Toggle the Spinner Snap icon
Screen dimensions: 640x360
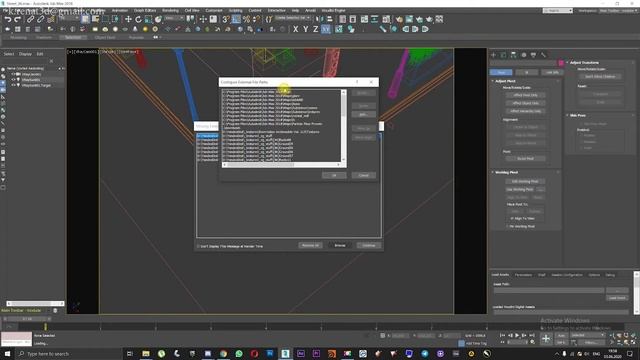[x=256, y=19]
